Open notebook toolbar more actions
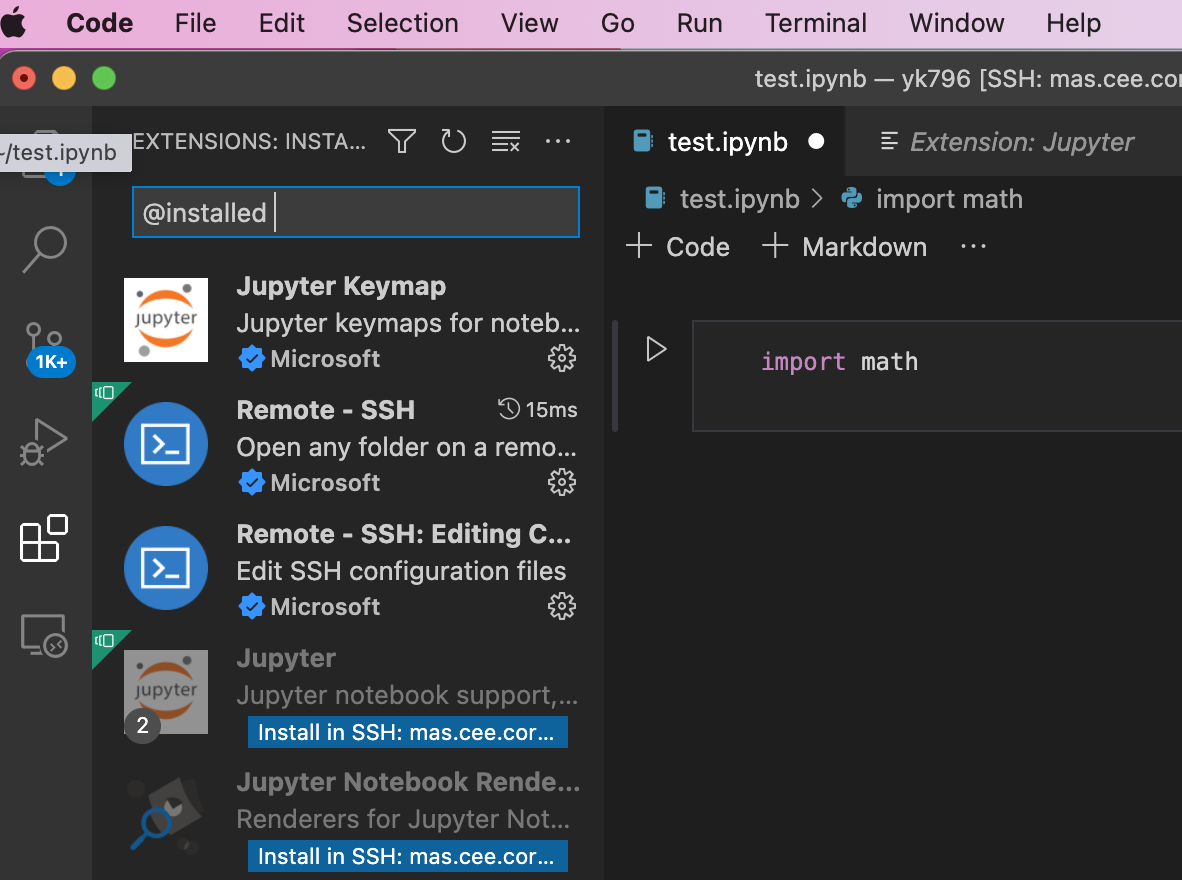The image size is (1182, 880). click(x=973, y=246)
